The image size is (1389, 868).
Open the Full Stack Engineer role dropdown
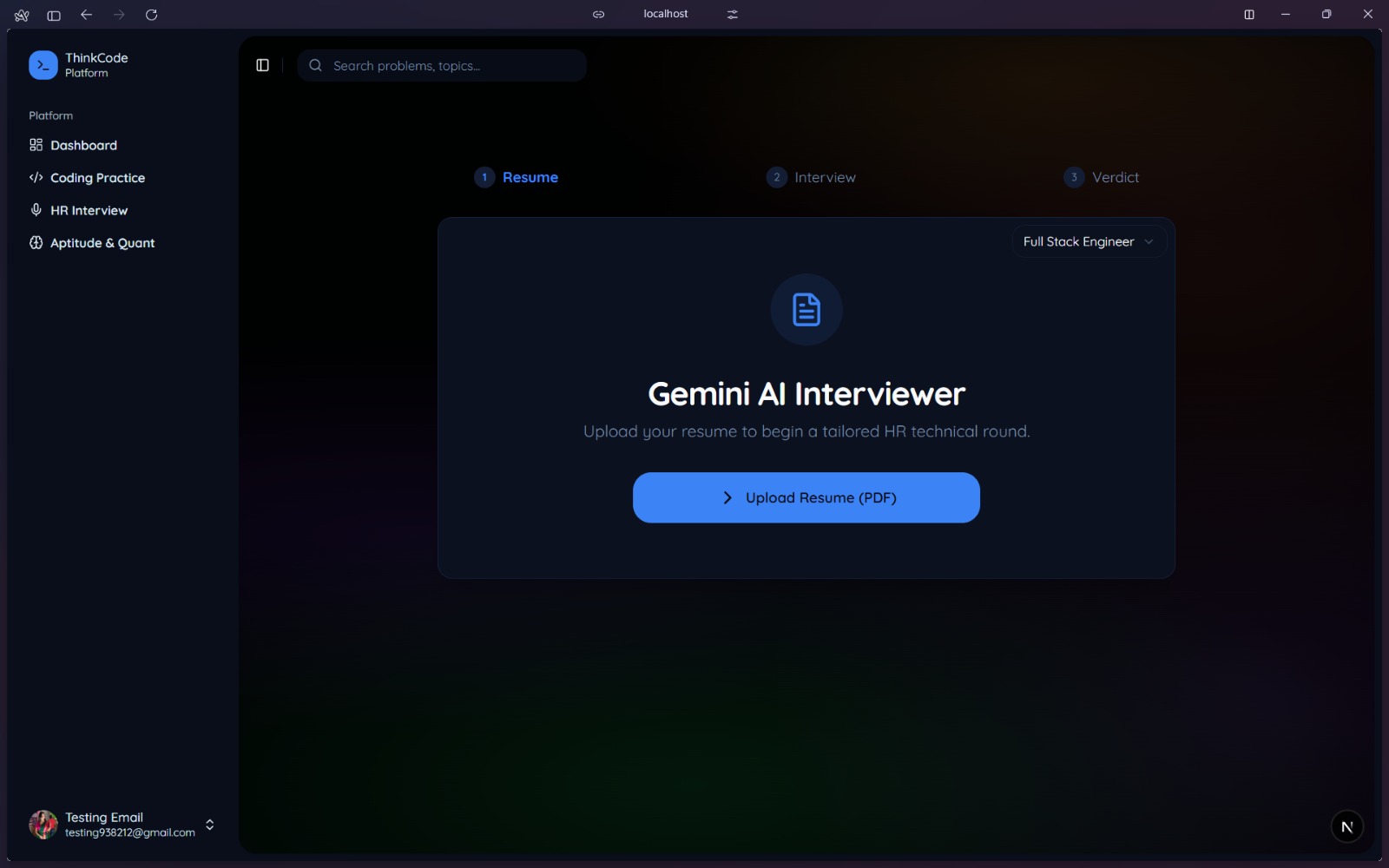(x=1089, y=241)
